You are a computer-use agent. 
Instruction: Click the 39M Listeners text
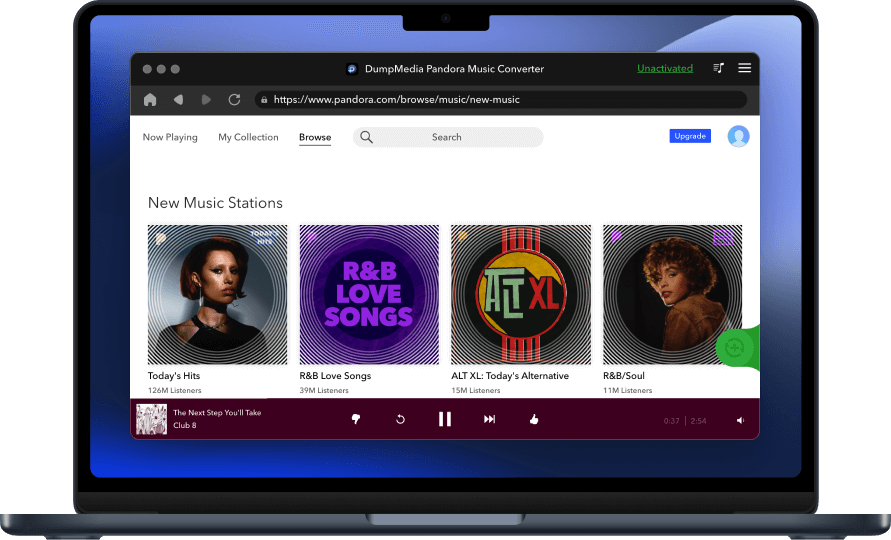coord(324,391)
